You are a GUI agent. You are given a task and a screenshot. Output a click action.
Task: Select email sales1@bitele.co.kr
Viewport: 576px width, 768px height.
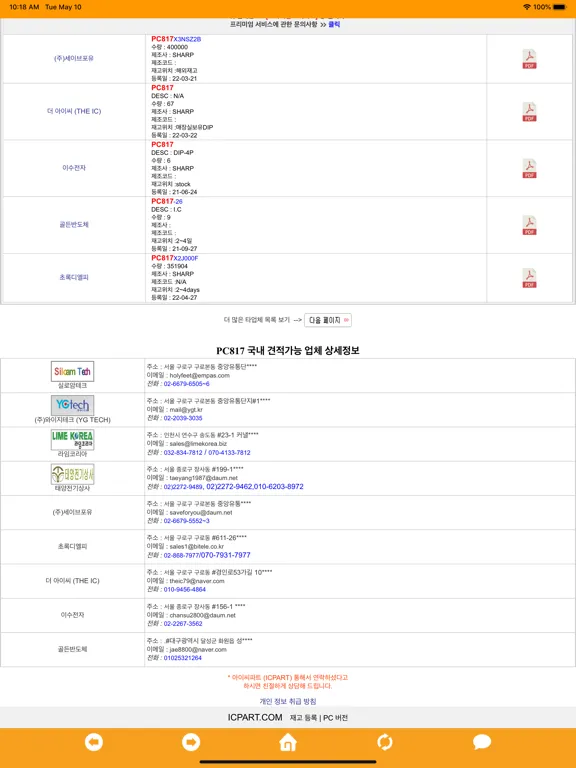(x=196, y=547)
